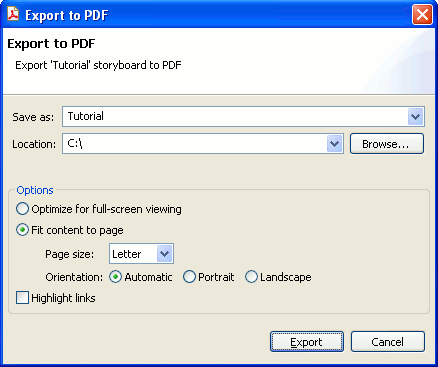438x367 pixels.
Task: Click the Export 'Tutorial' storyboard to PDF description
Action: 98,65
